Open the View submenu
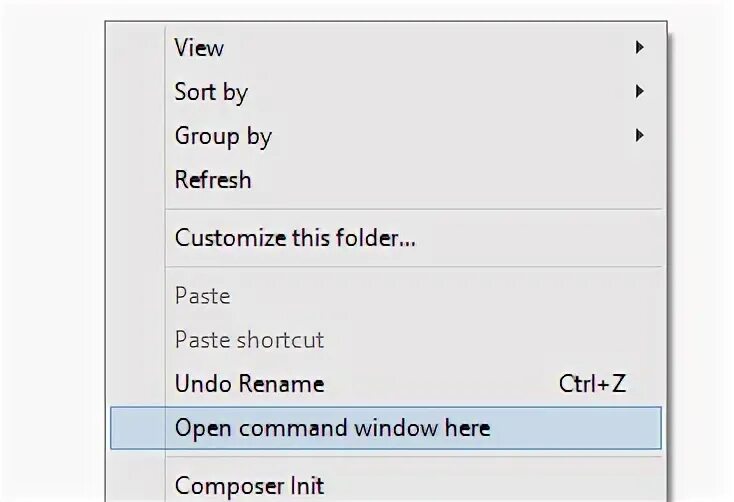Screen dimensions: 734x502 click(199, 48)
